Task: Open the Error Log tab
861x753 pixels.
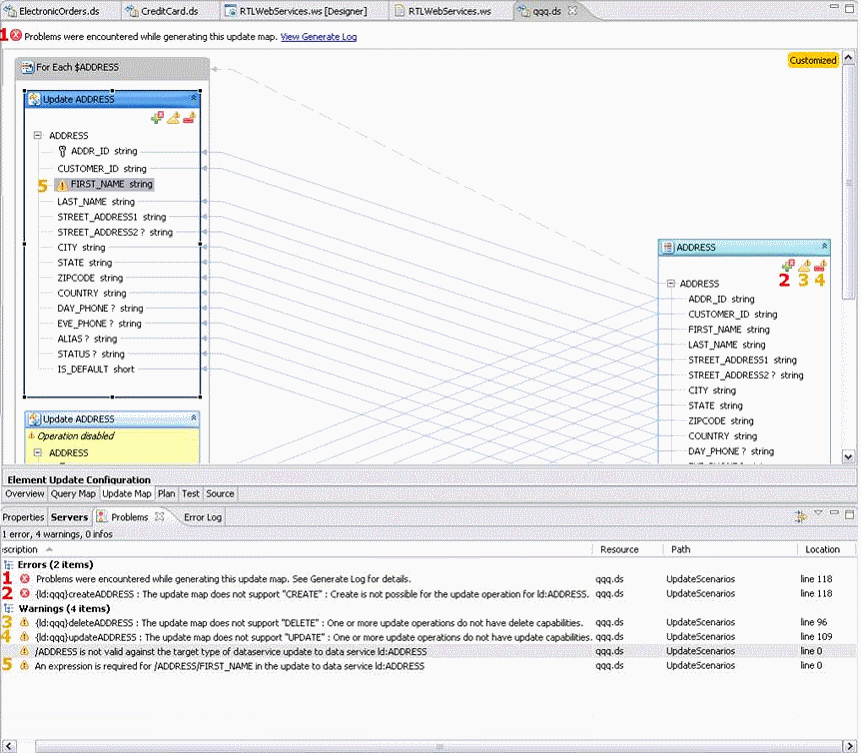Action: point(203,517)
